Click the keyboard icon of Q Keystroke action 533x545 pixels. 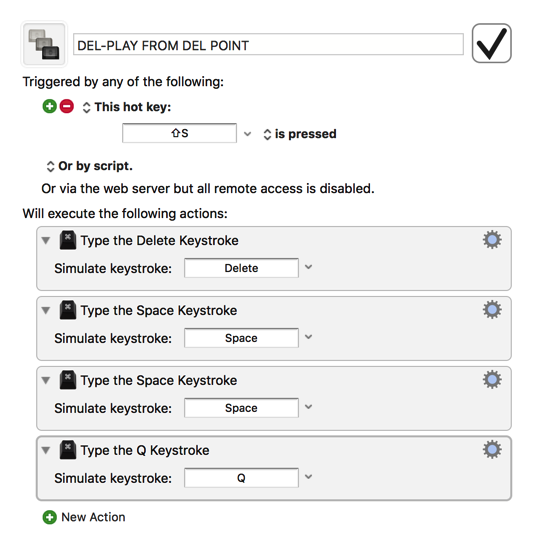(x=68, y=450)
